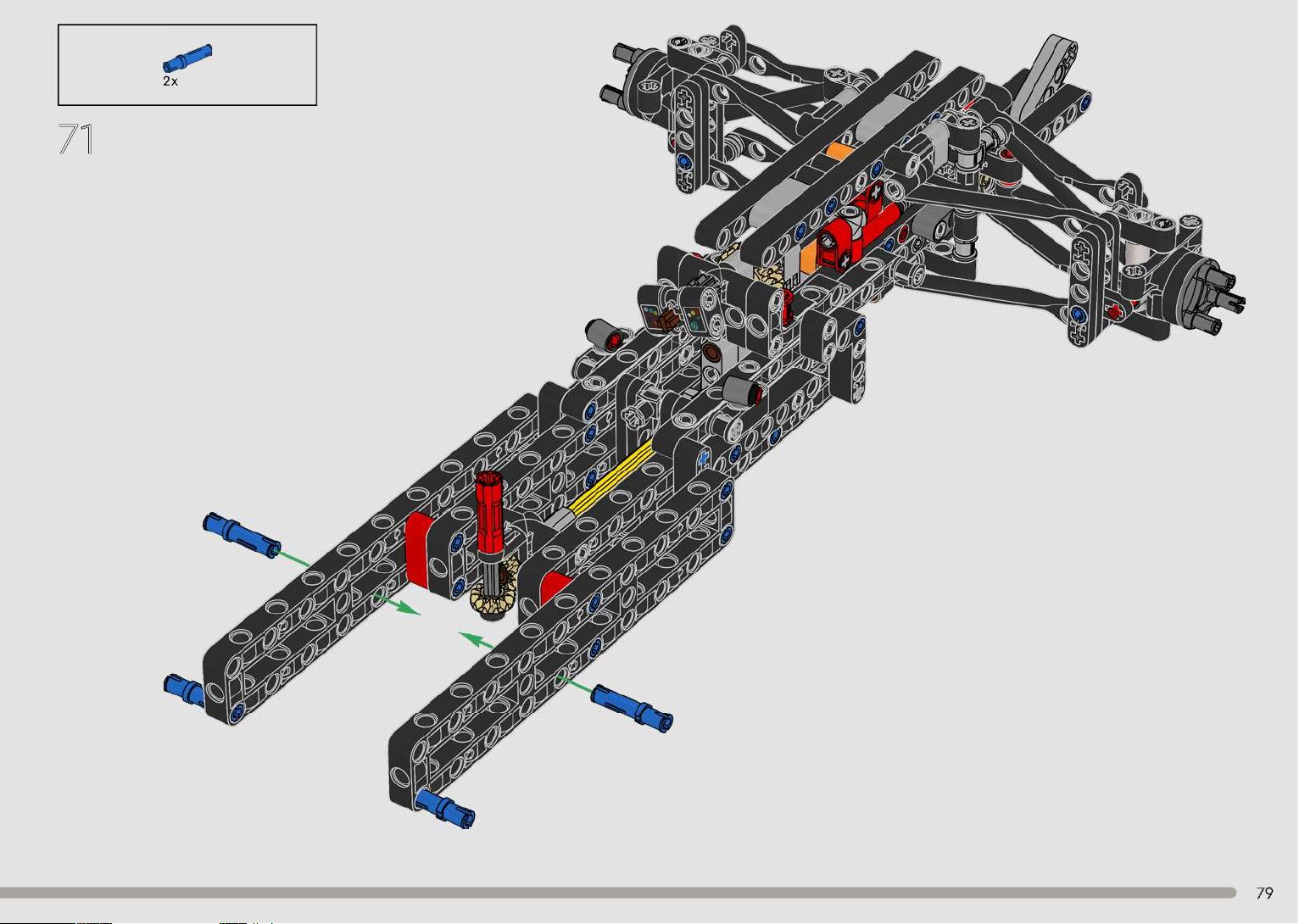Click the page progress bar at the bottom
Viewport: 1299px width, 924px height.
[x=618, y=893]
